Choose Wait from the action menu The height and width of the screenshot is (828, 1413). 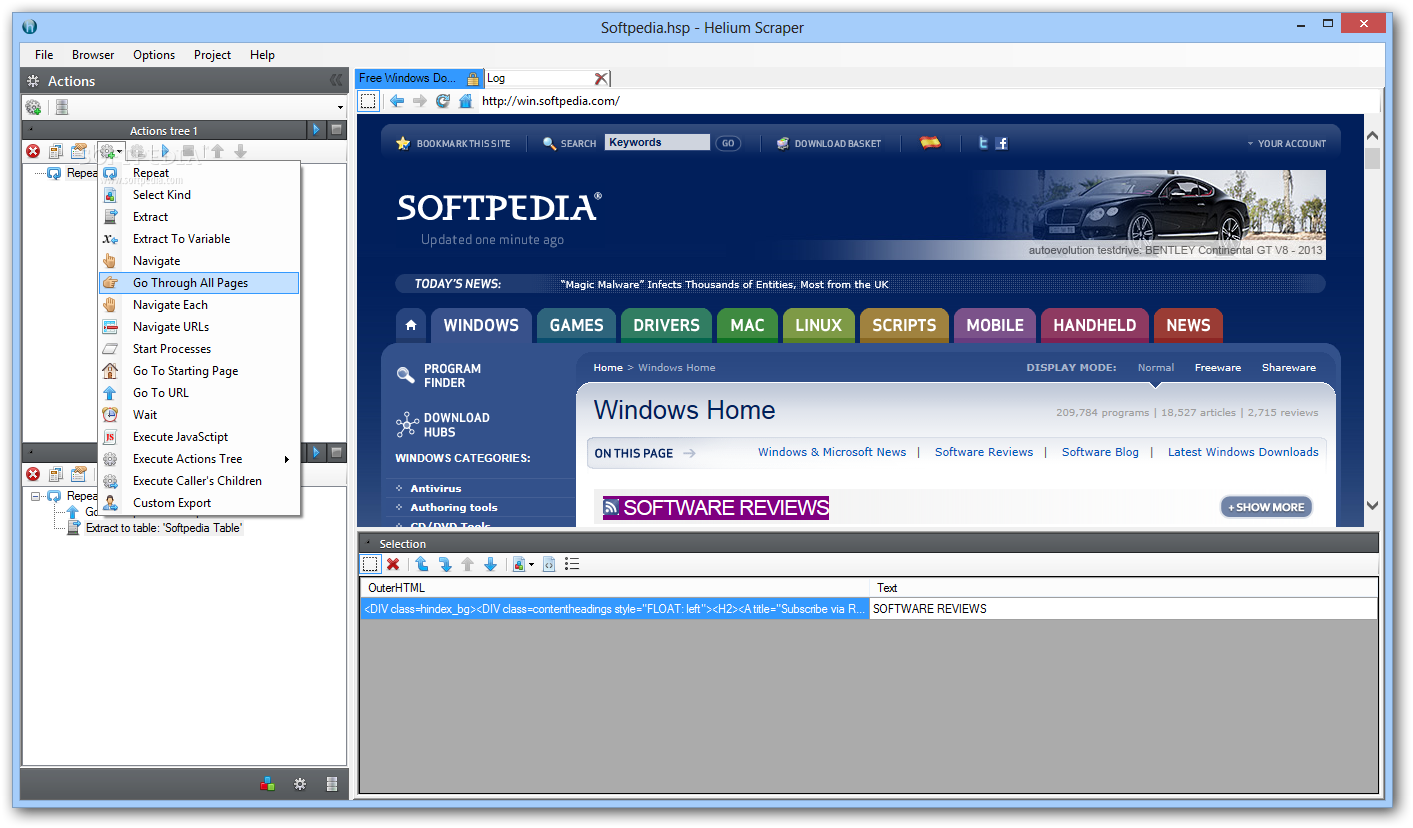tap(199, 415)
